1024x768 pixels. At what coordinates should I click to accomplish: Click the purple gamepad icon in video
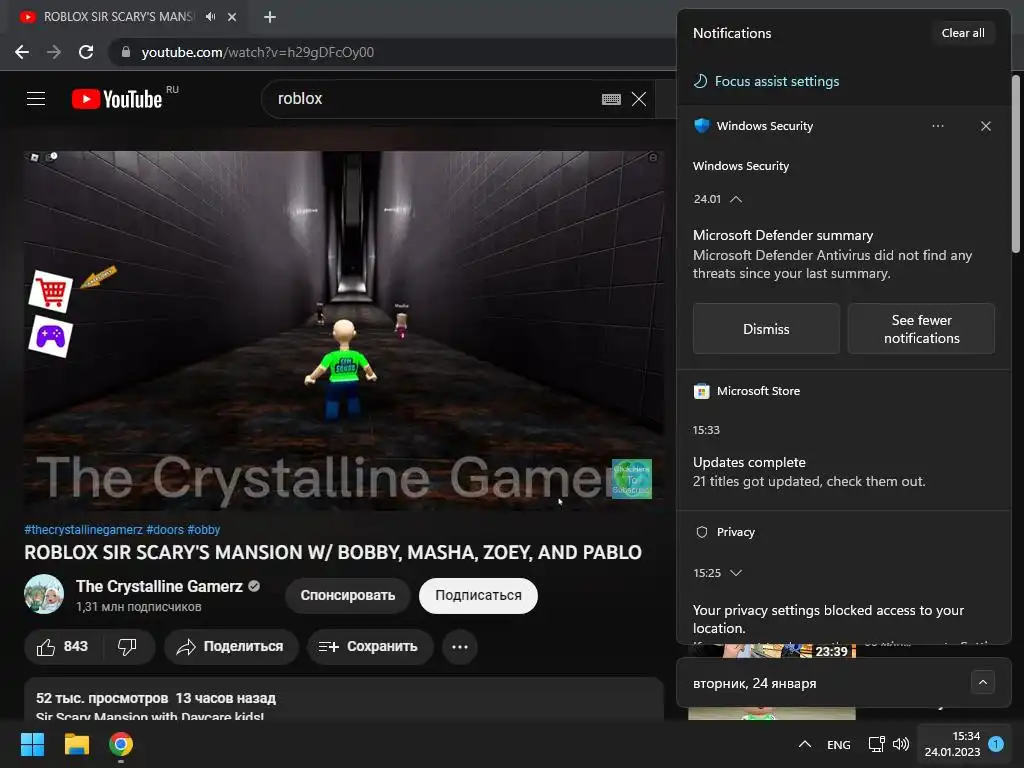pyautogui.click(x=50, y=337)
